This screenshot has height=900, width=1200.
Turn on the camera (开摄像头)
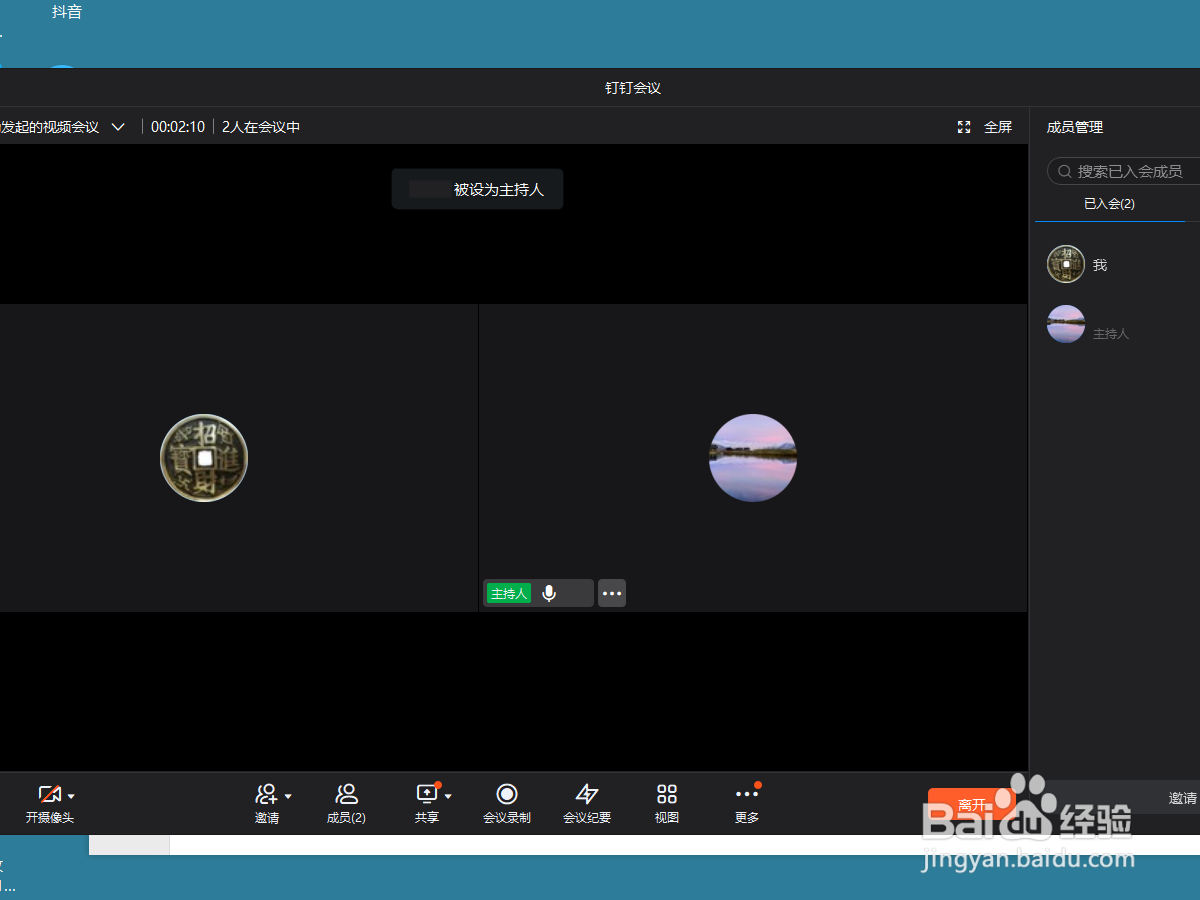(x=49, y=804)
